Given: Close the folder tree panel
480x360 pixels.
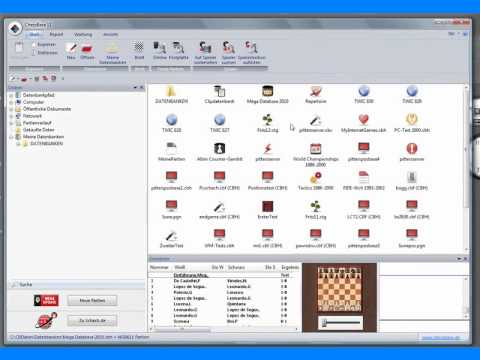Looking at the screenshot, I should [x=142, y=87].
